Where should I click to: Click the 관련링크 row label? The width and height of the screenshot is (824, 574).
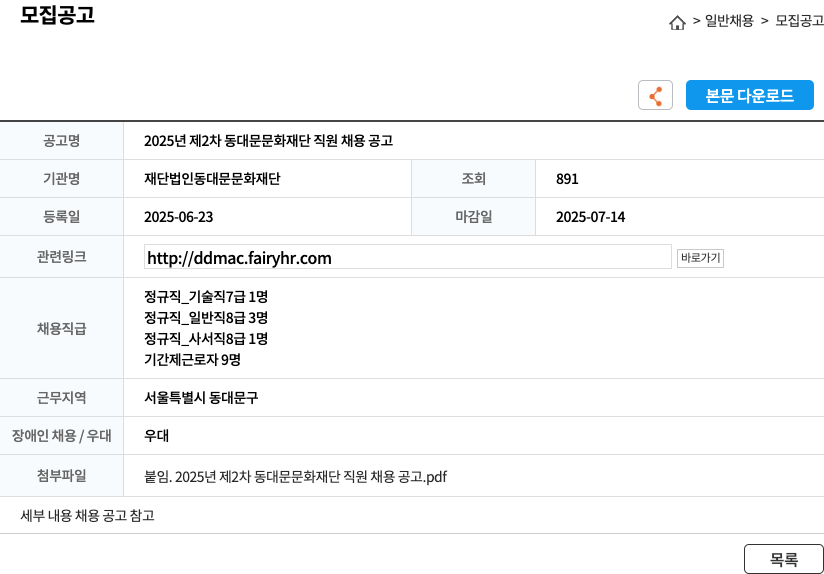61,257
